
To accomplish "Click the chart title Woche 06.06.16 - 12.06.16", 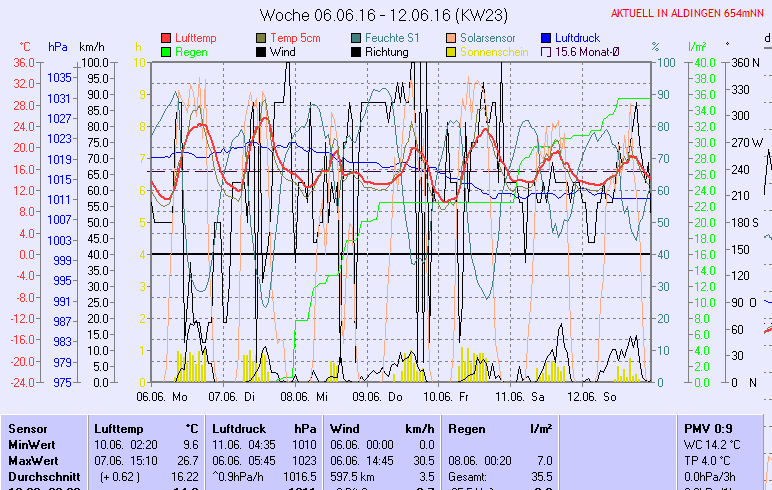I will pos(383,15).
